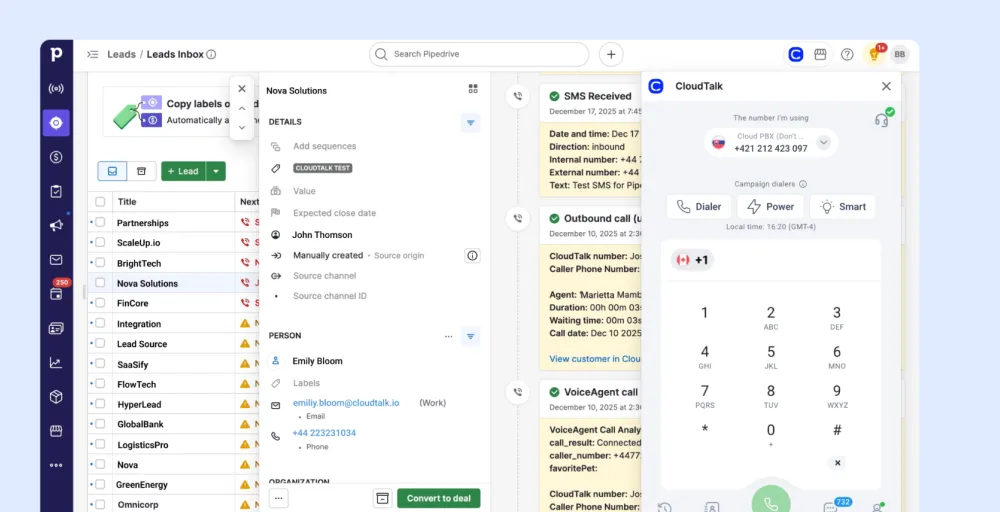Open the Projects clipboard icon in the sidebar
1000x512 pixels.
(56, 191)
